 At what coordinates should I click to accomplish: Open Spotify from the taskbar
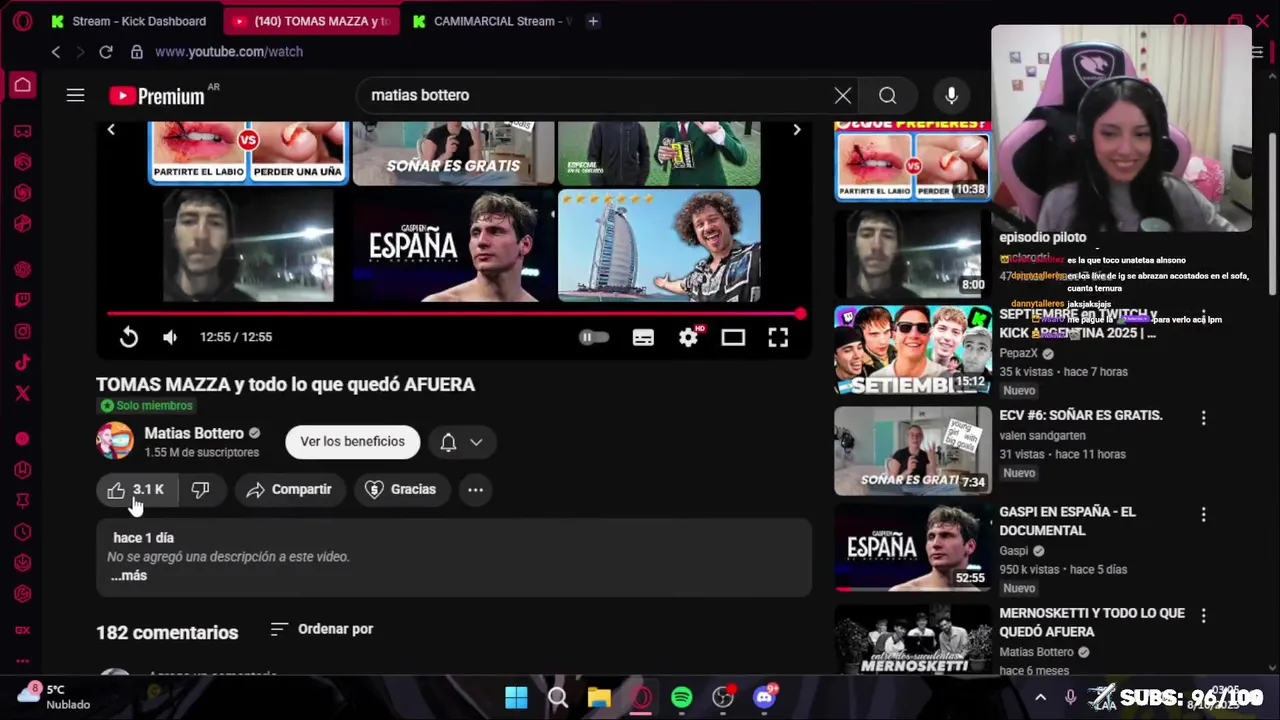(681, 697)
